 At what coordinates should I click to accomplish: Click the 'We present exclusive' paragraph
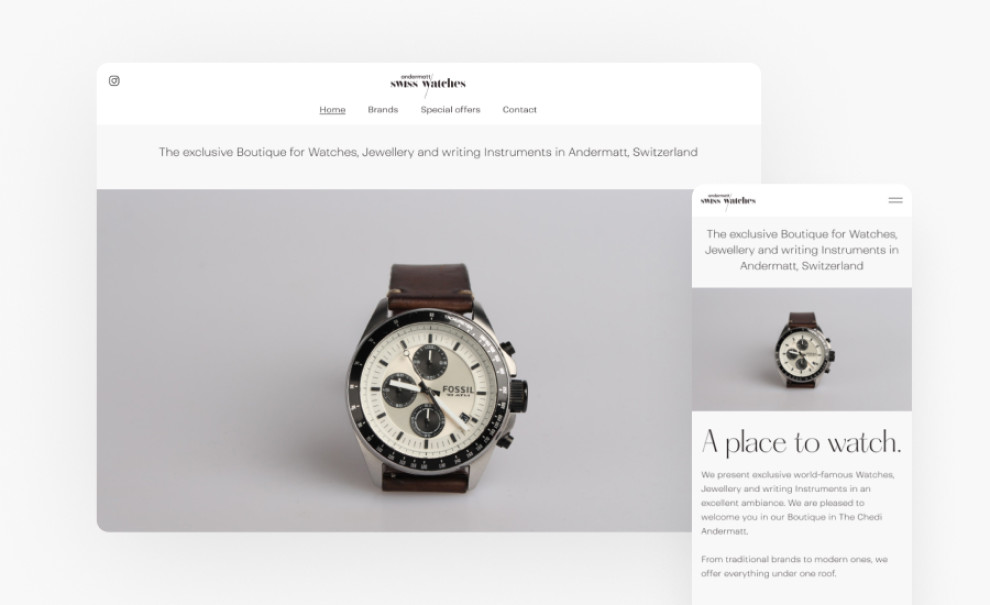click(x=797, y=503)
